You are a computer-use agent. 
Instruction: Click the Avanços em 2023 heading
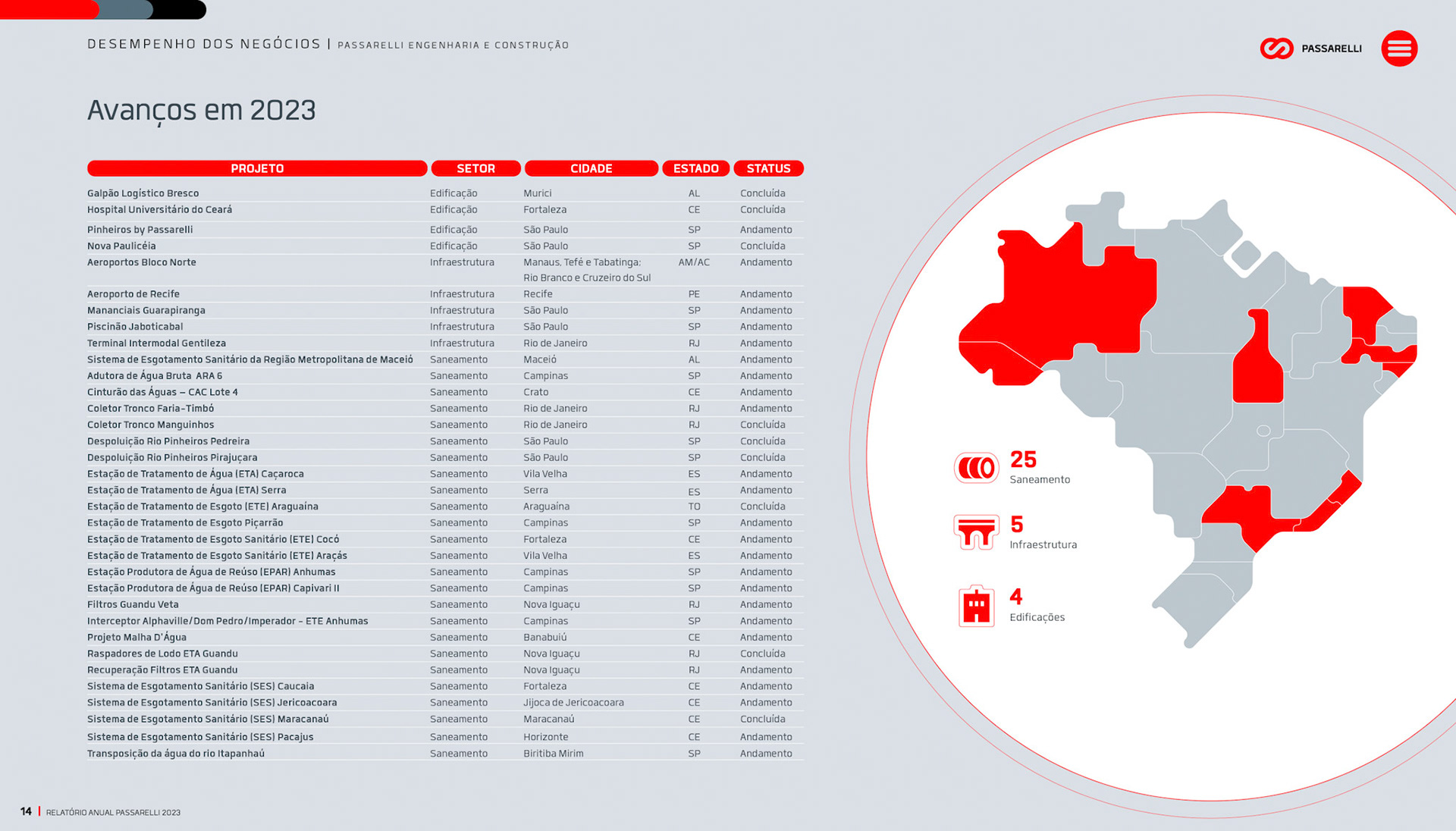(x=201, y=111)
